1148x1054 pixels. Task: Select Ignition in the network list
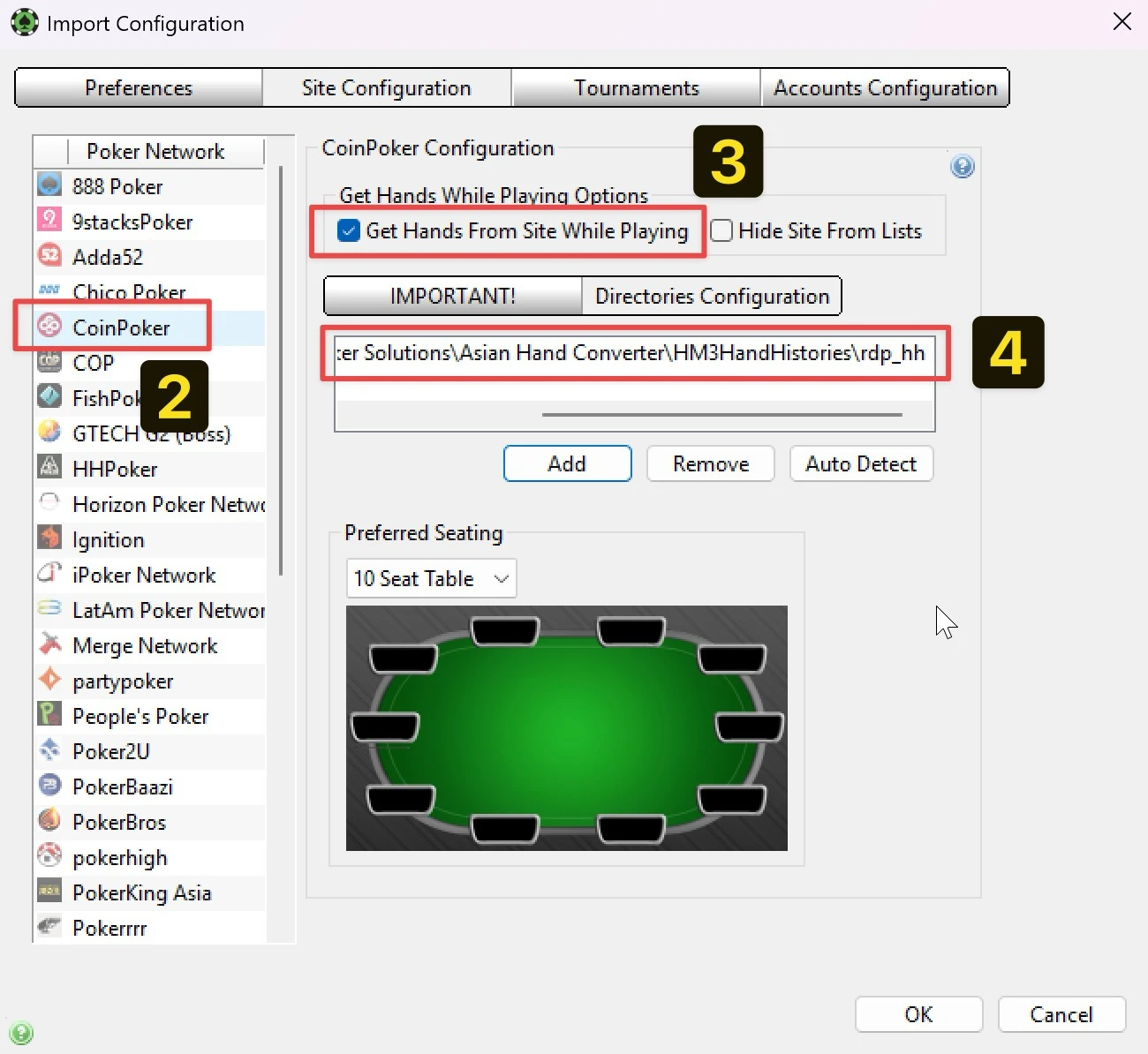coord(150,539)
